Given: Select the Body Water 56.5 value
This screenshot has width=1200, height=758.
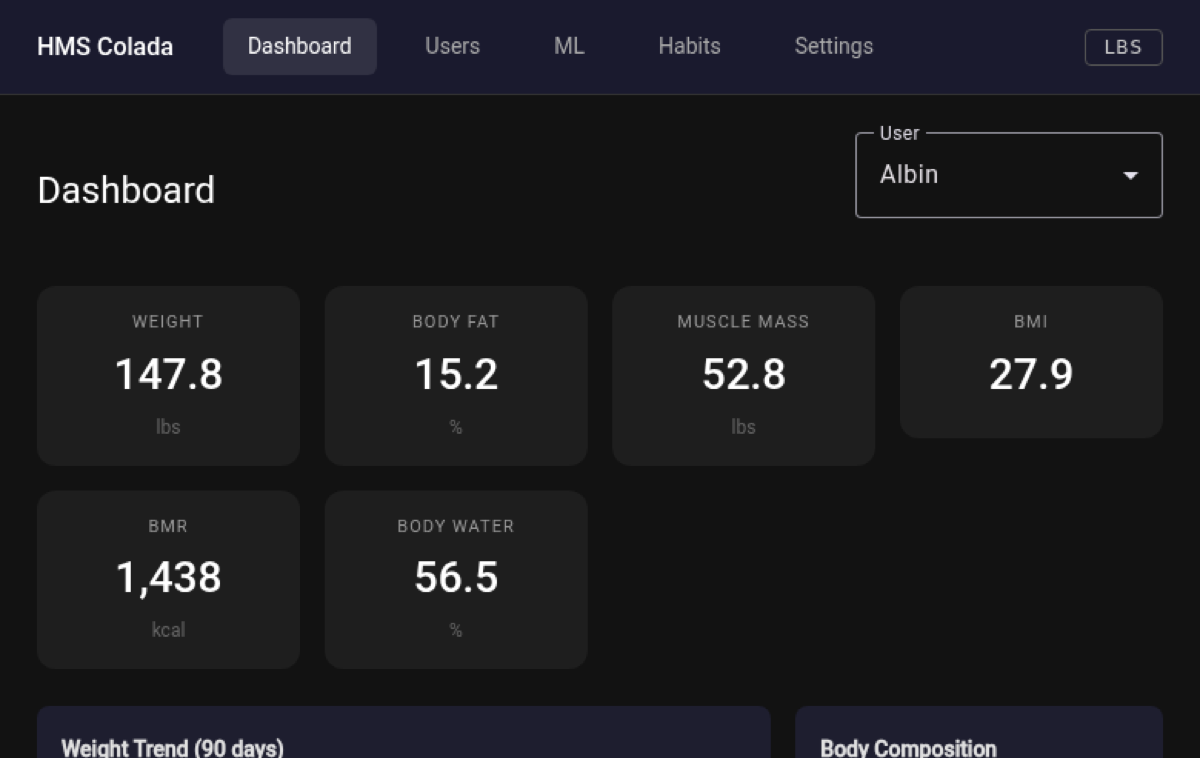Looking at the screenshot, I should click(x=456, y=578).
